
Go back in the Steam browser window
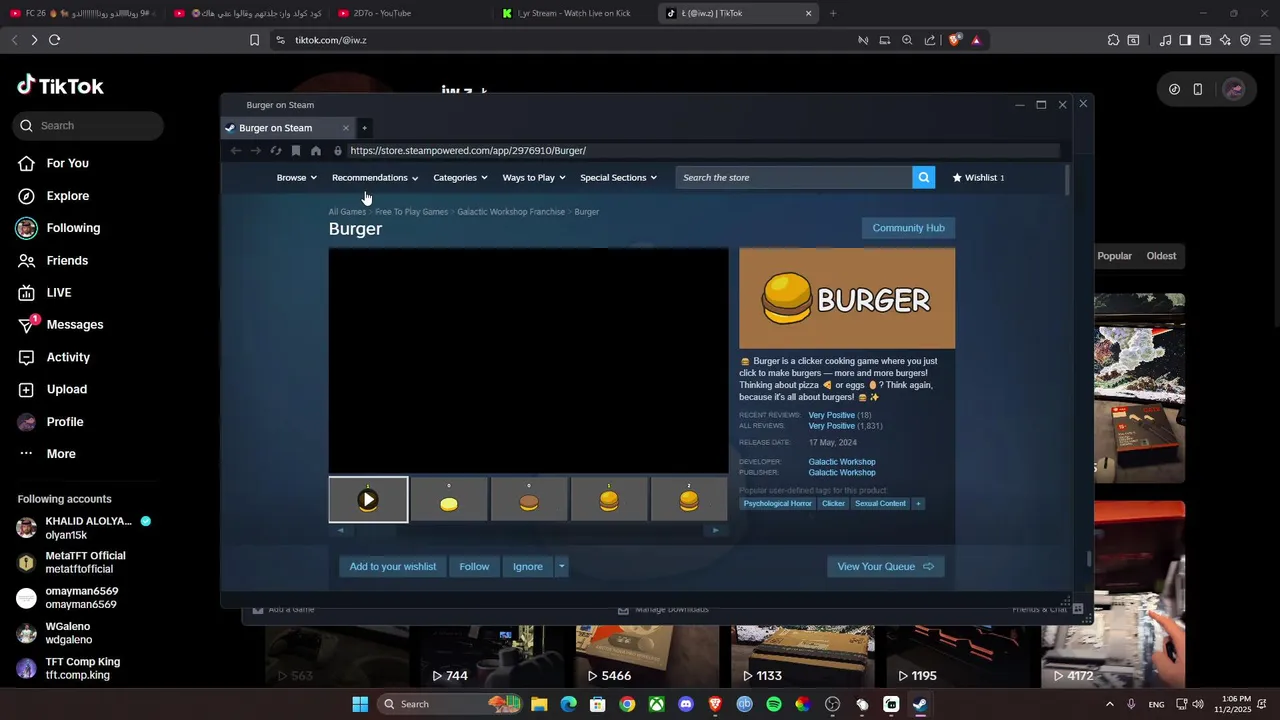coord(236,151)
